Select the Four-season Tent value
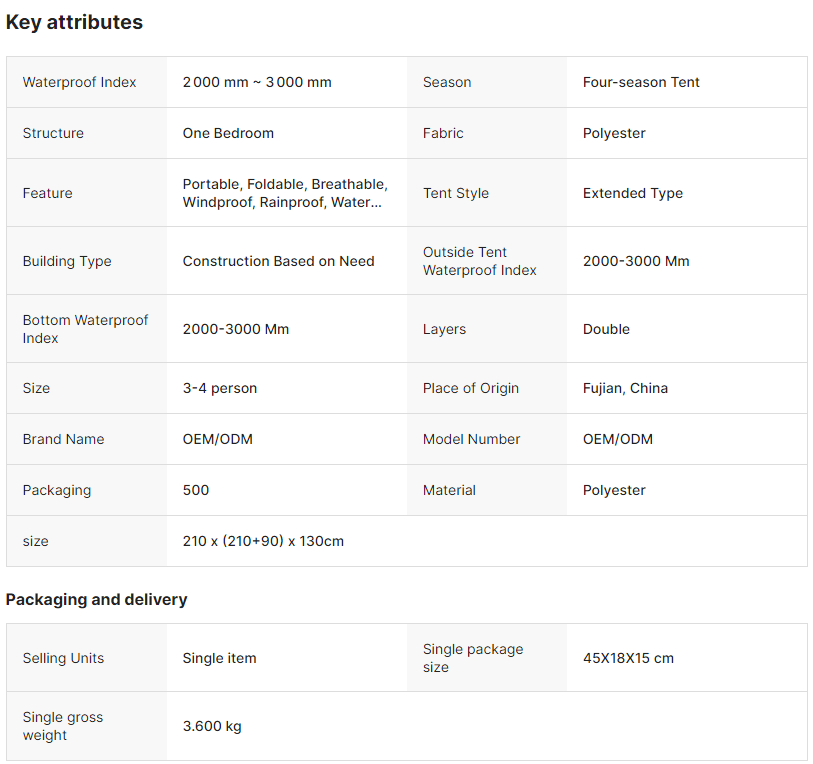This screenshot has width=813, height=764. point(641,82)
